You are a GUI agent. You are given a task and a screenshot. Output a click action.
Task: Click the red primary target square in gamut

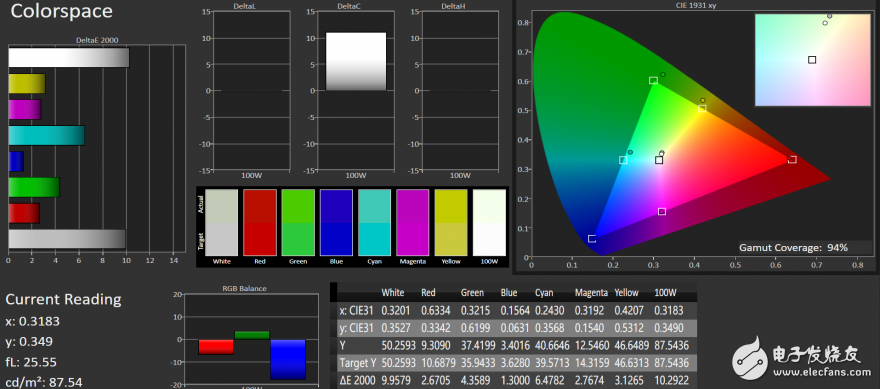tap(792, 159)
